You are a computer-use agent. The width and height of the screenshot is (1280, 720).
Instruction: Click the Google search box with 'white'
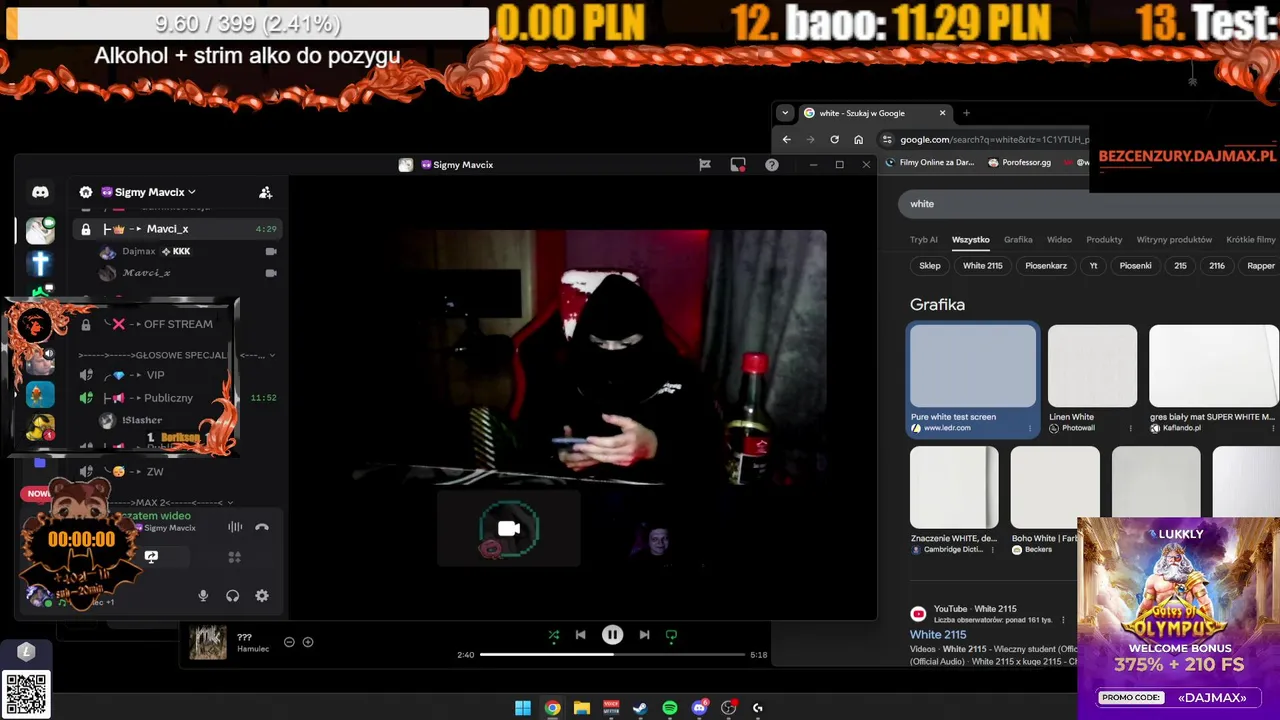pos(1088,204)
